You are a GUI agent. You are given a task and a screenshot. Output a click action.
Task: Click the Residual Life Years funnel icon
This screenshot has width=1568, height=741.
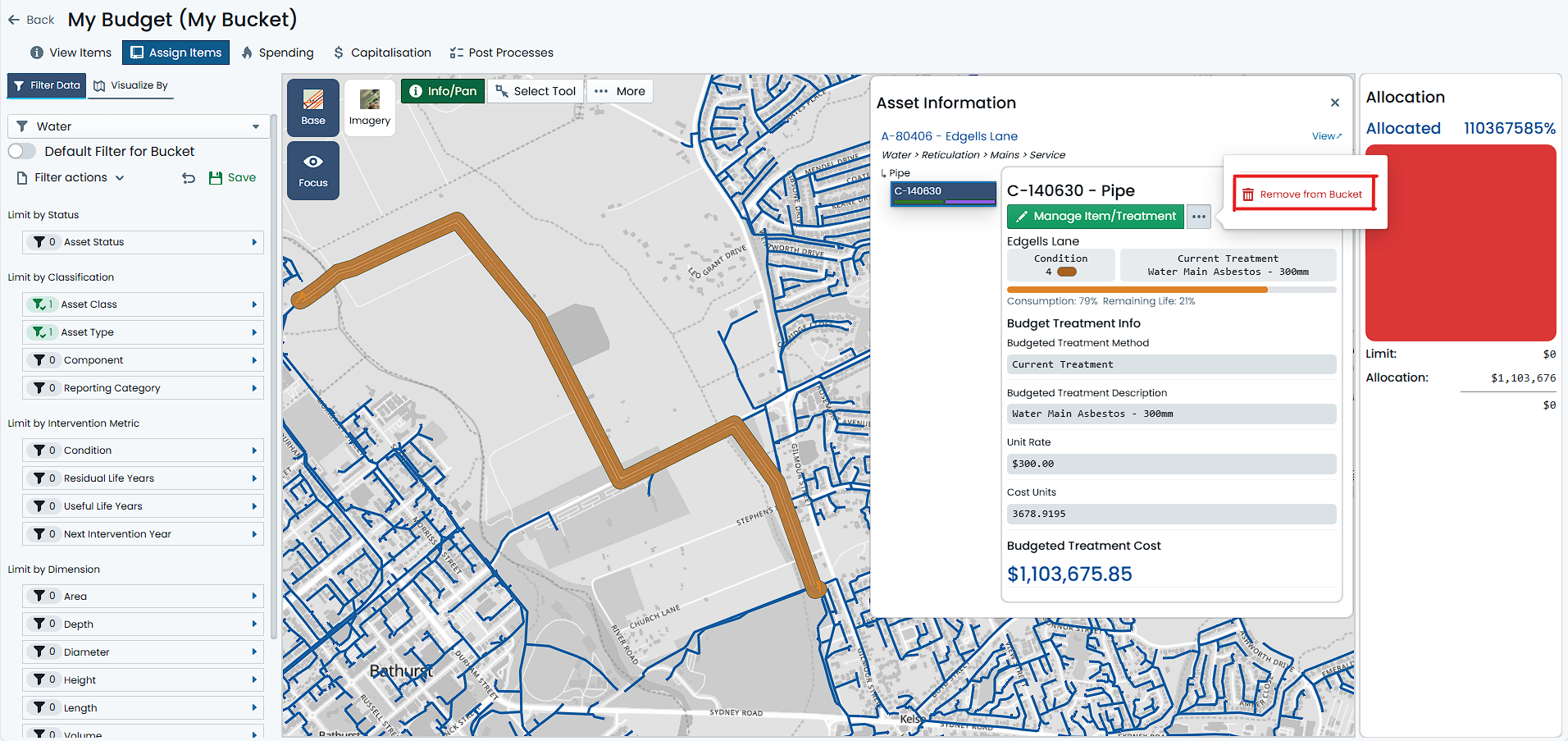point(39,478)
